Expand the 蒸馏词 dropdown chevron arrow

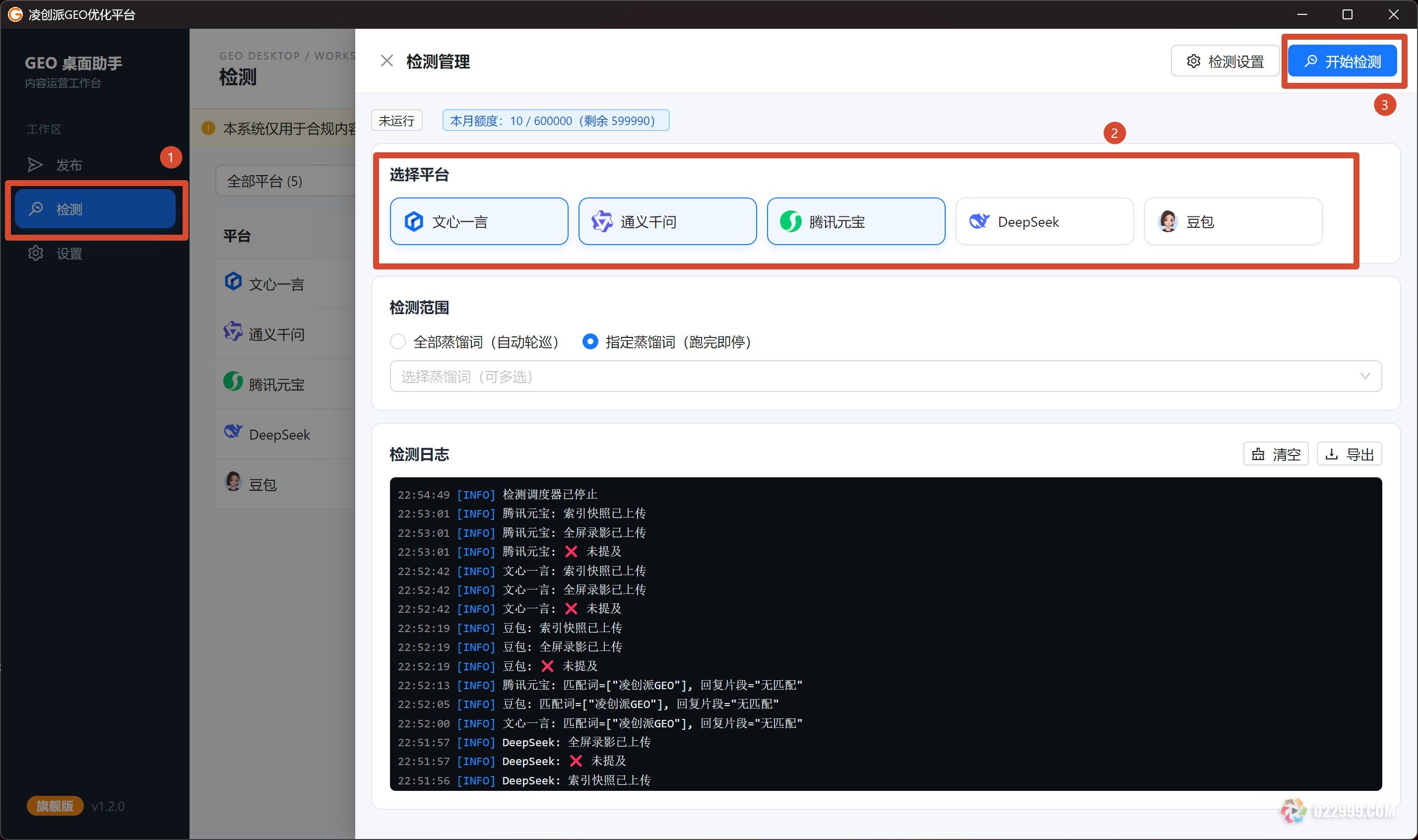pyautogui.click(x=1365, y=377)
